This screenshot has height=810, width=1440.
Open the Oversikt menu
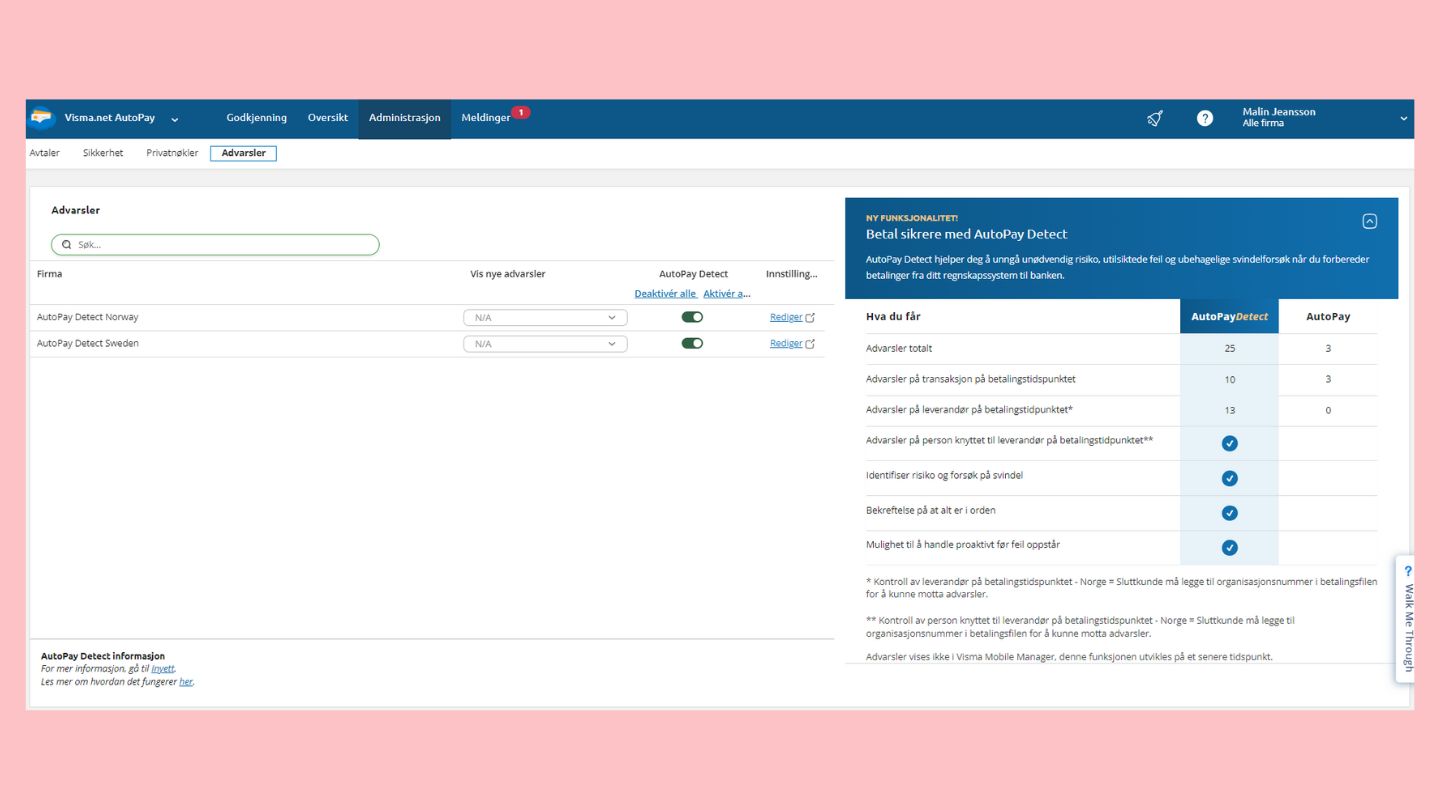328,118
